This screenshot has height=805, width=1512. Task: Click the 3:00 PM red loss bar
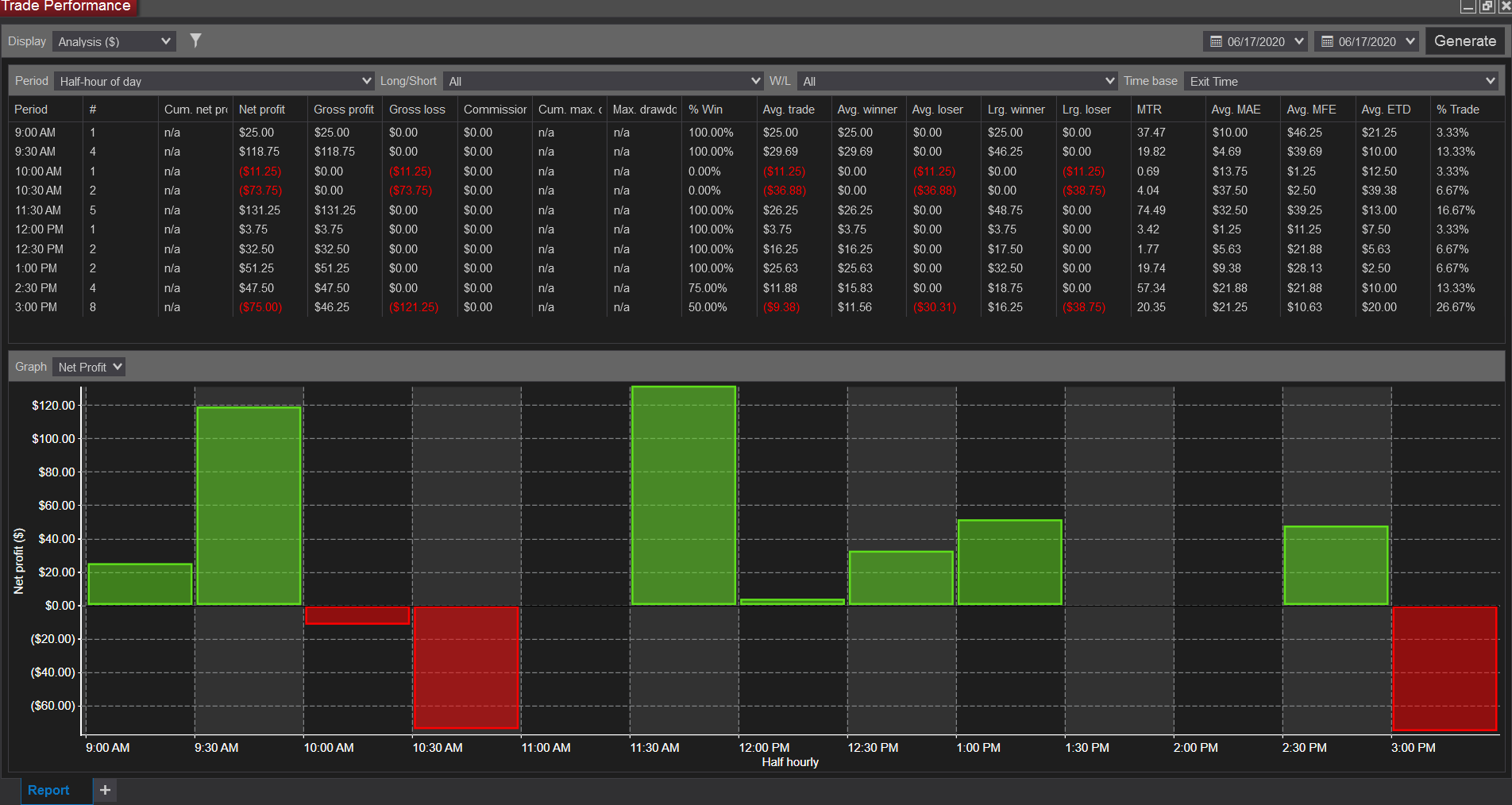click(x=1444, y=668)
